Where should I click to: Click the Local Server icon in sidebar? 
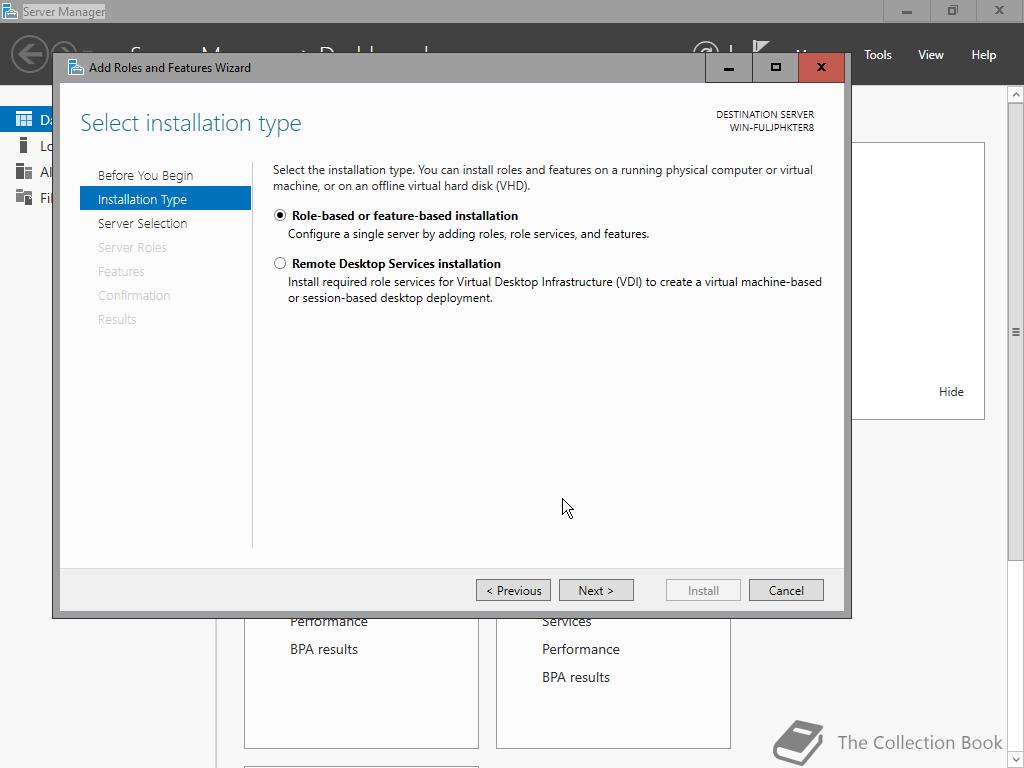[24, 145]
